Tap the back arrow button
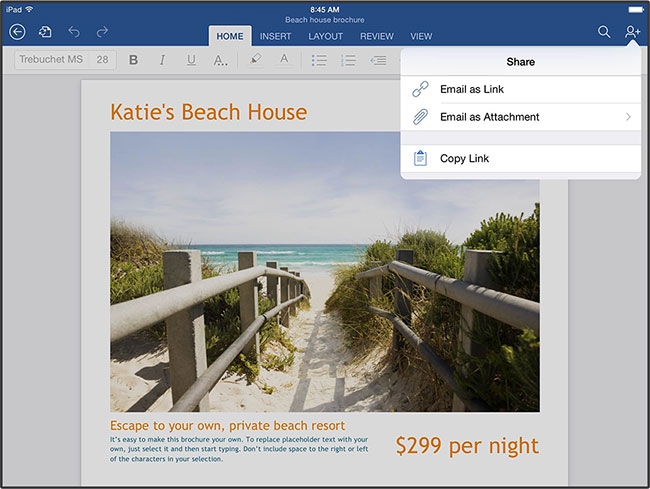This screenshot has width=650, height=489. (x=16, y=32)
